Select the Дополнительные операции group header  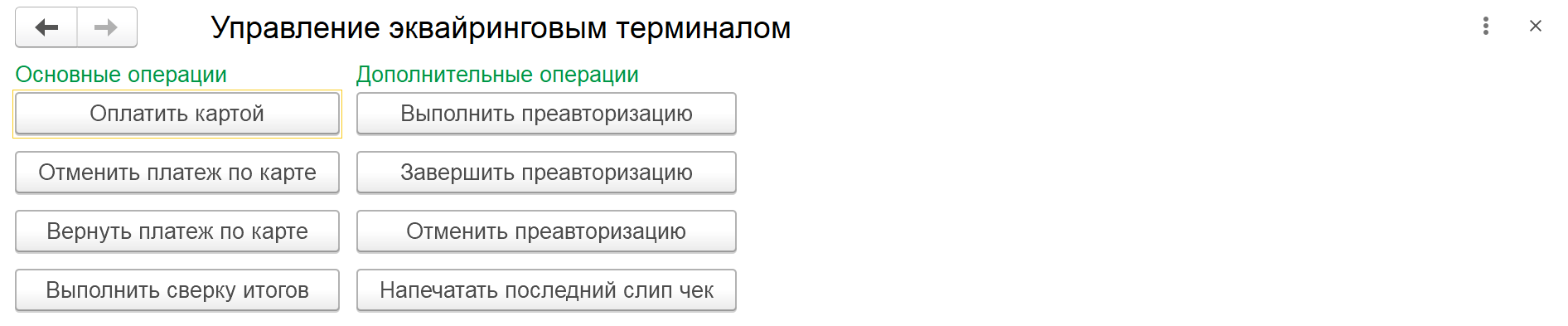(497, 75)
